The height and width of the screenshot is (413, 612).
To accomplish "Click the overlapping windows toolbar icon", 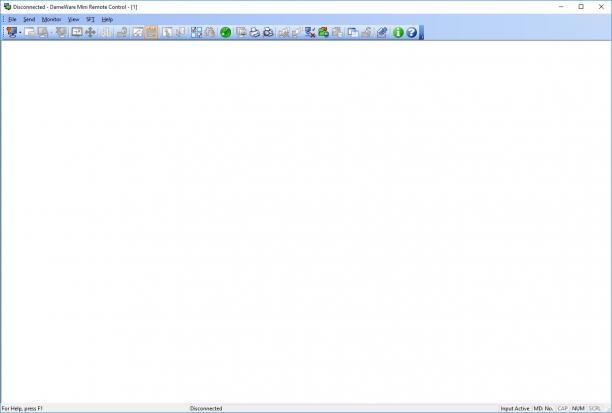I will (352, 32).
